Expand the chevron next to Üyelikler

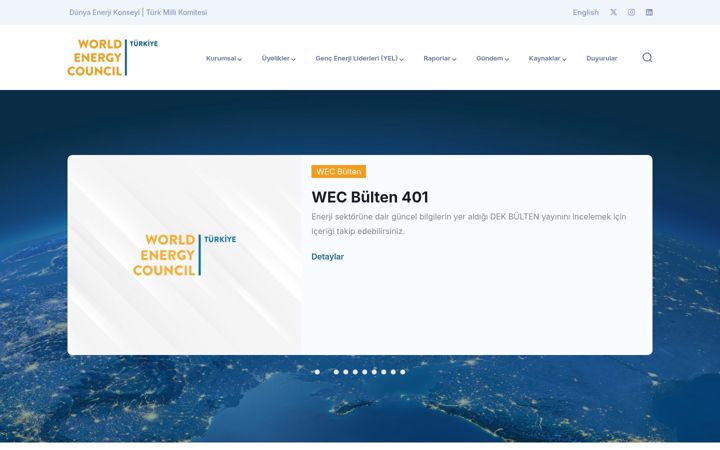[x=293, y=59]
